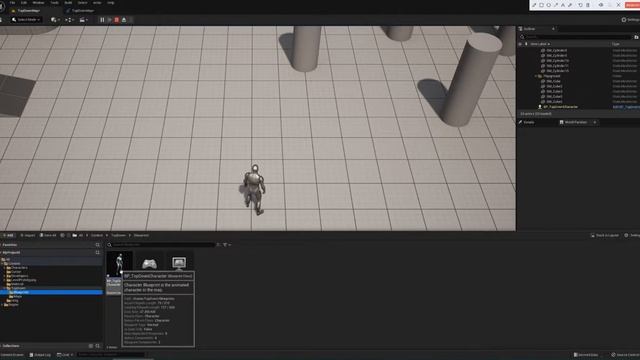Open the asset filter dropdown
This screenshot has height=360, width=640.
[x=227, y=245]
